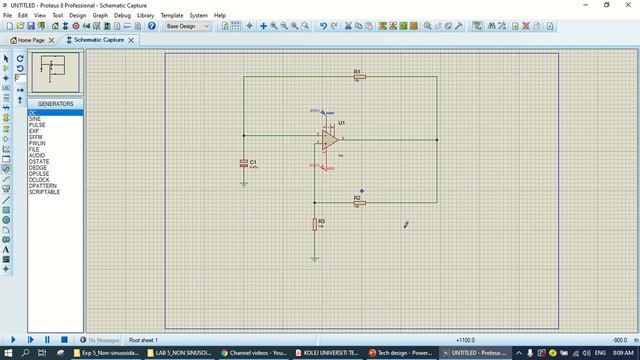The width and height of the screenshot is (640, 360).
Task: Select the 2D text 'A' tool
Action: click(x=6, y=249)
